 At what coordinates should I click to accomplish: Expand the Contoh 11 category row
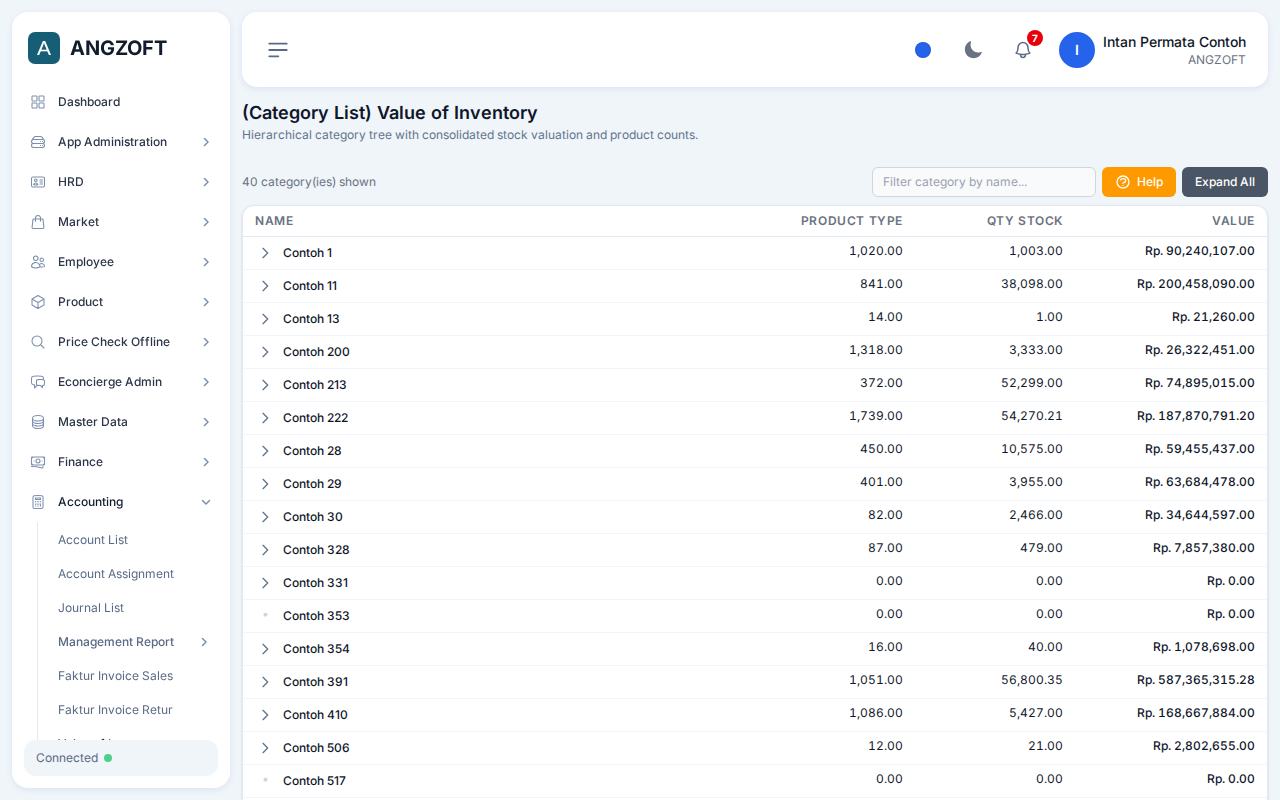265,286
